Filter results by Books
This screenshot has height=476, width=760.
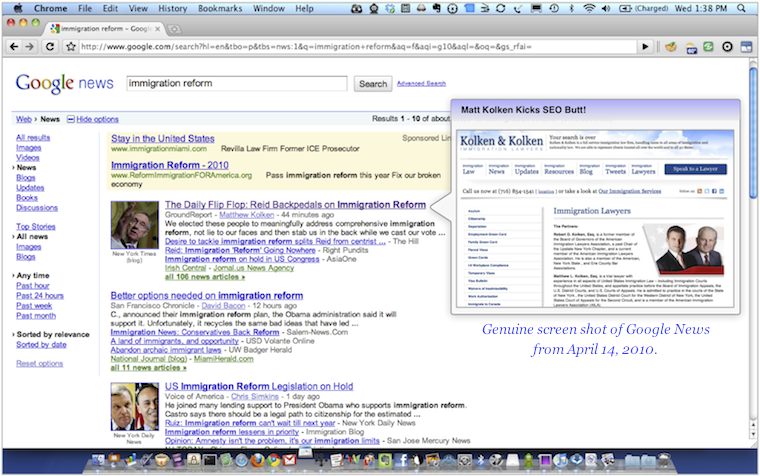tap(27, 198)
